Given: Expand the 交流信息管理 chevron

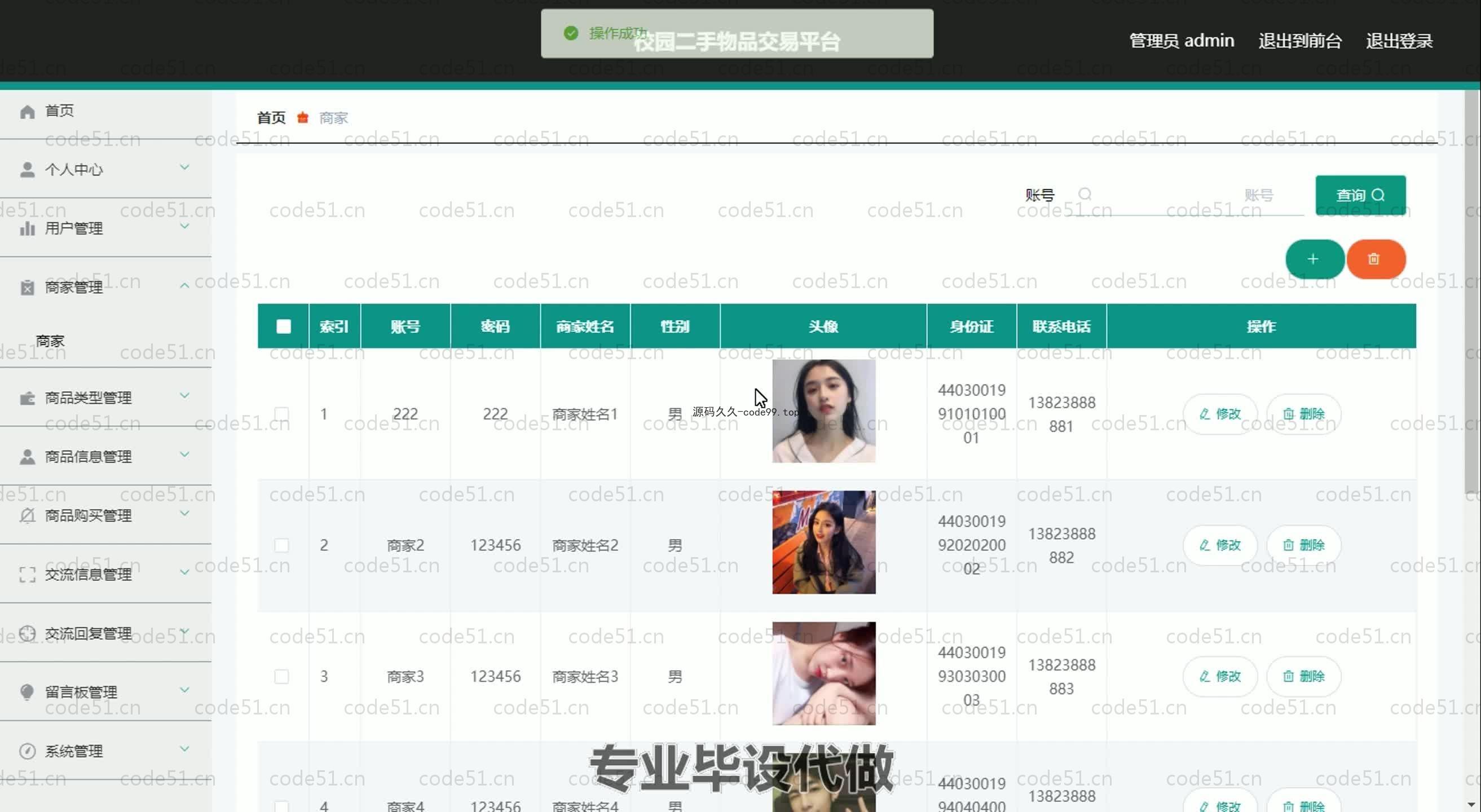Looking at the screenshot, I should (x=184, y=572).
